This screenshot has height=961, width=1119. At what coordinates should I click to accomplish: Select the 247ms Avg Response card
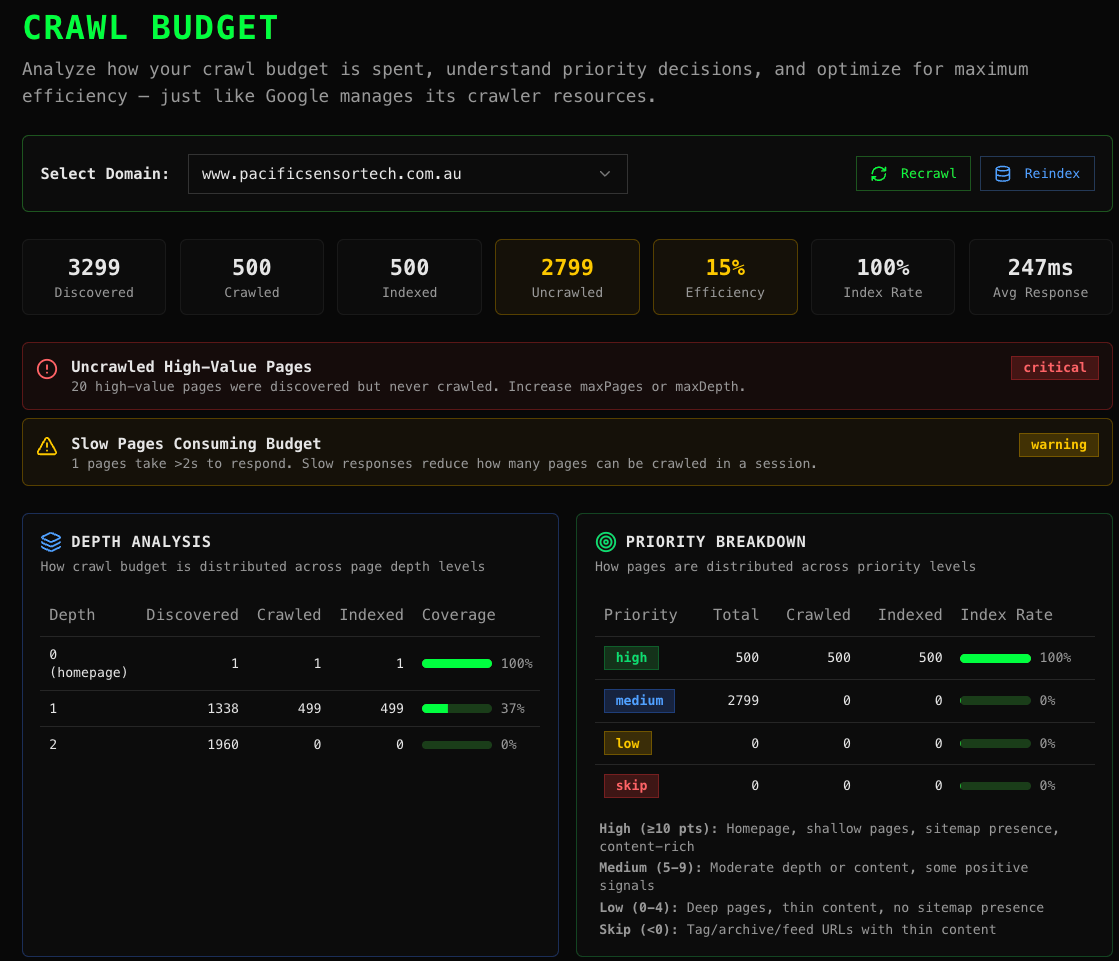click(x=1040, y=277)
